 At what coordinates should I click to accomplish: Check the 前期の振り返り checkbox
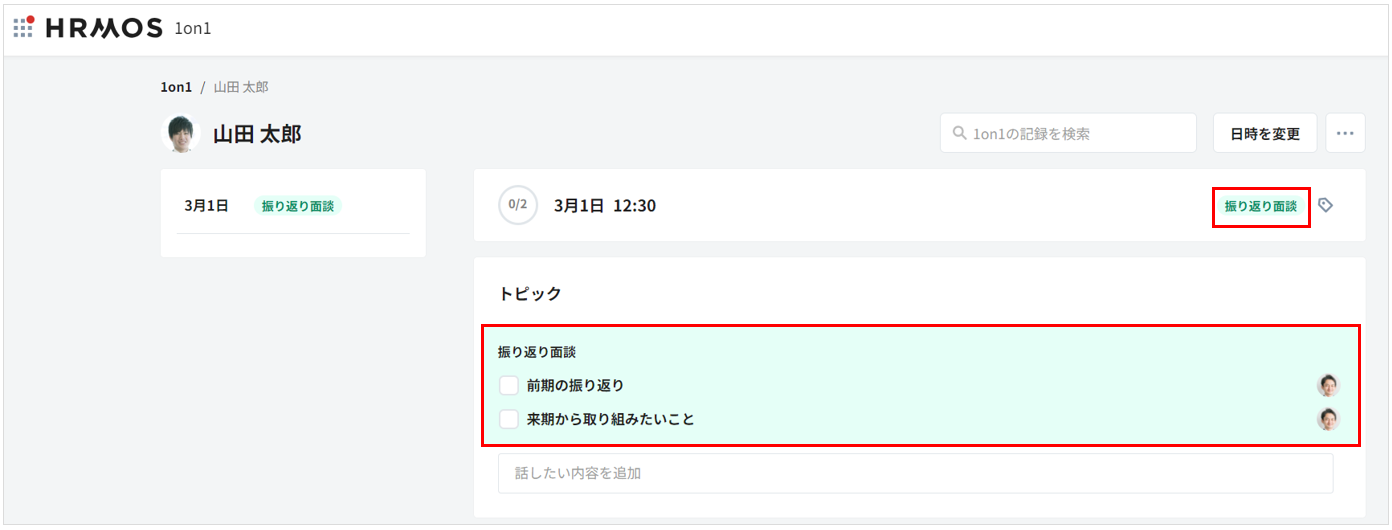(x=509, y=386)
